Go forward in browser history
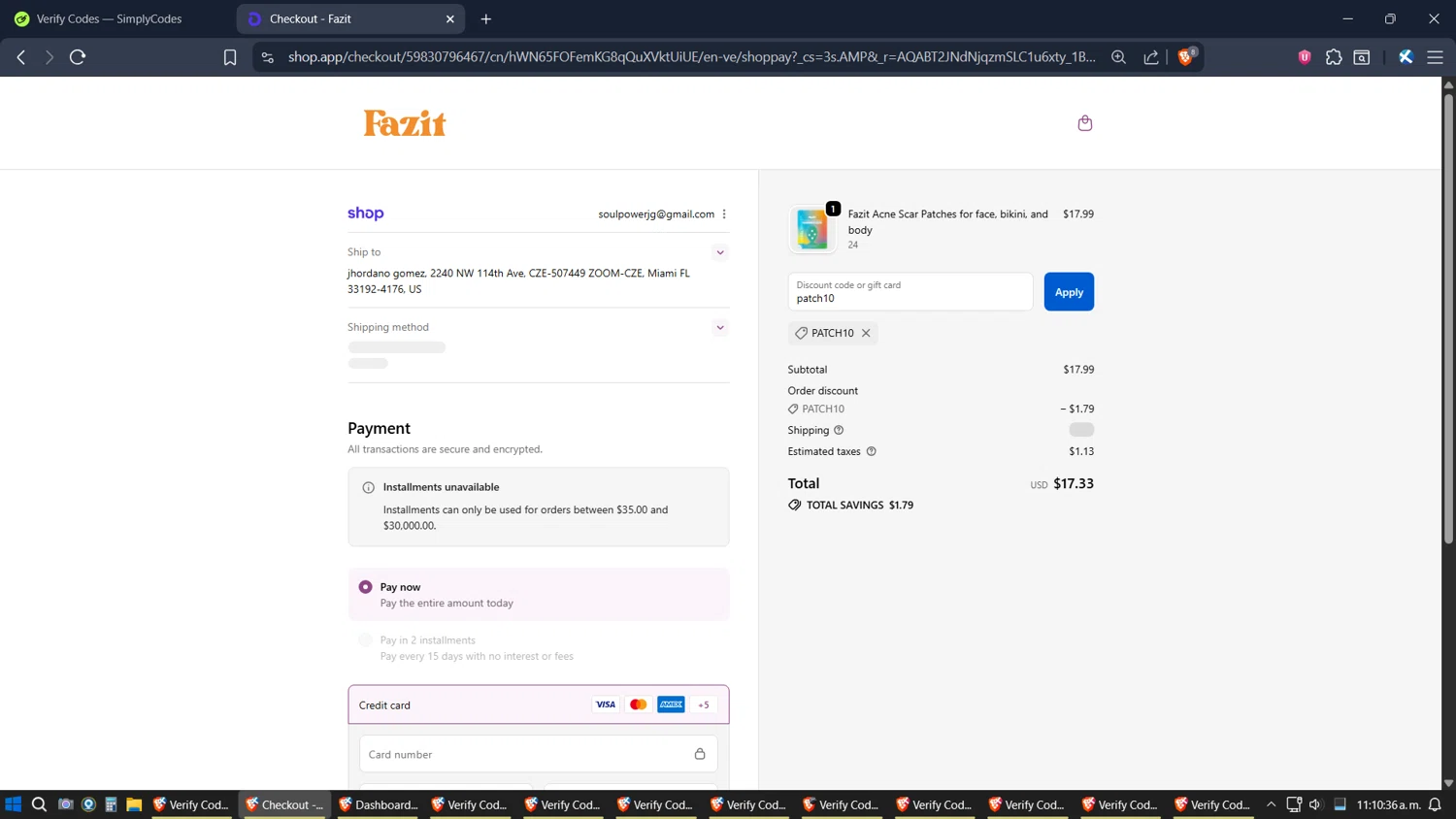 tap(49, 57)
